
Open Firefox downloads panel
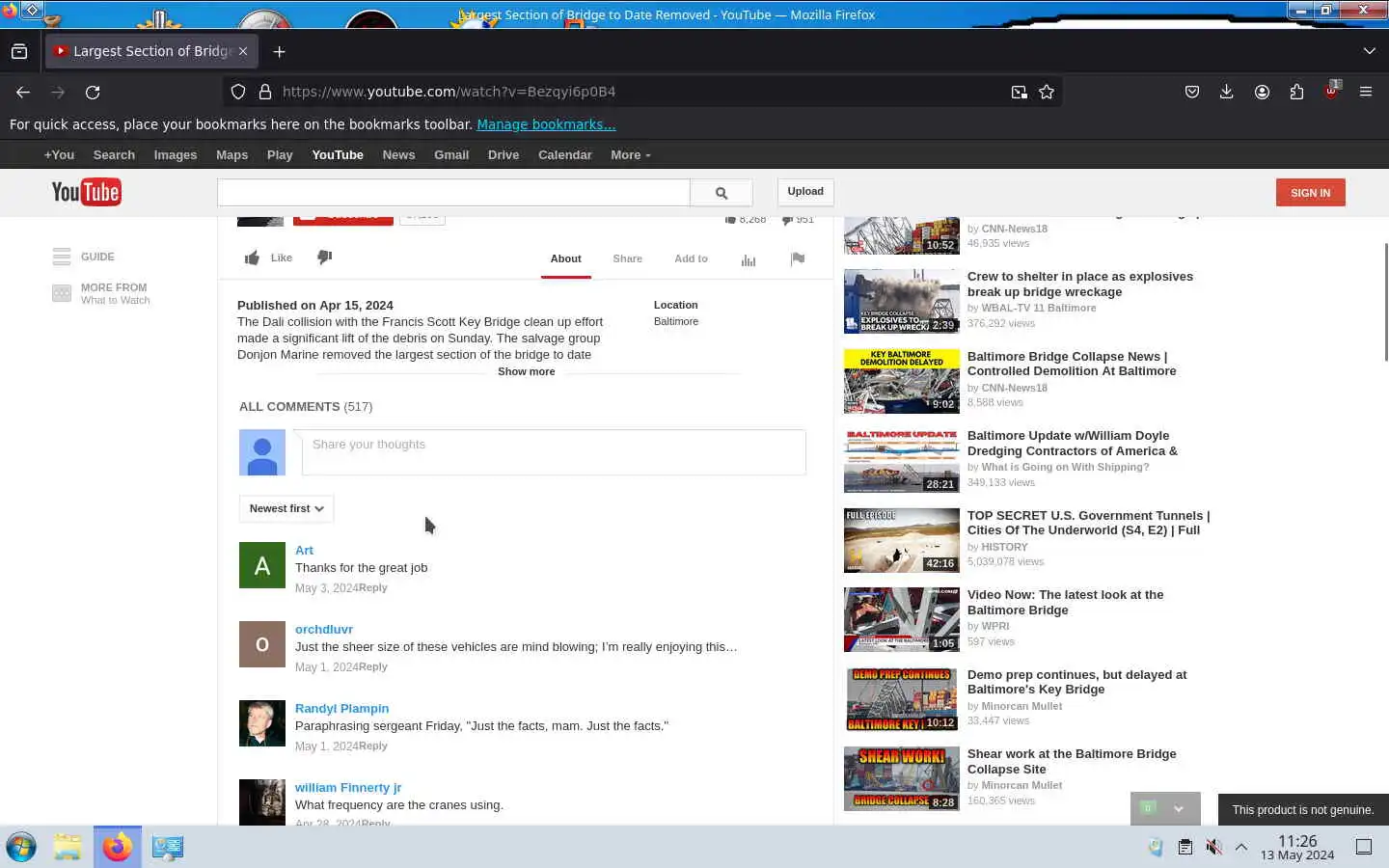(1227, 92)
